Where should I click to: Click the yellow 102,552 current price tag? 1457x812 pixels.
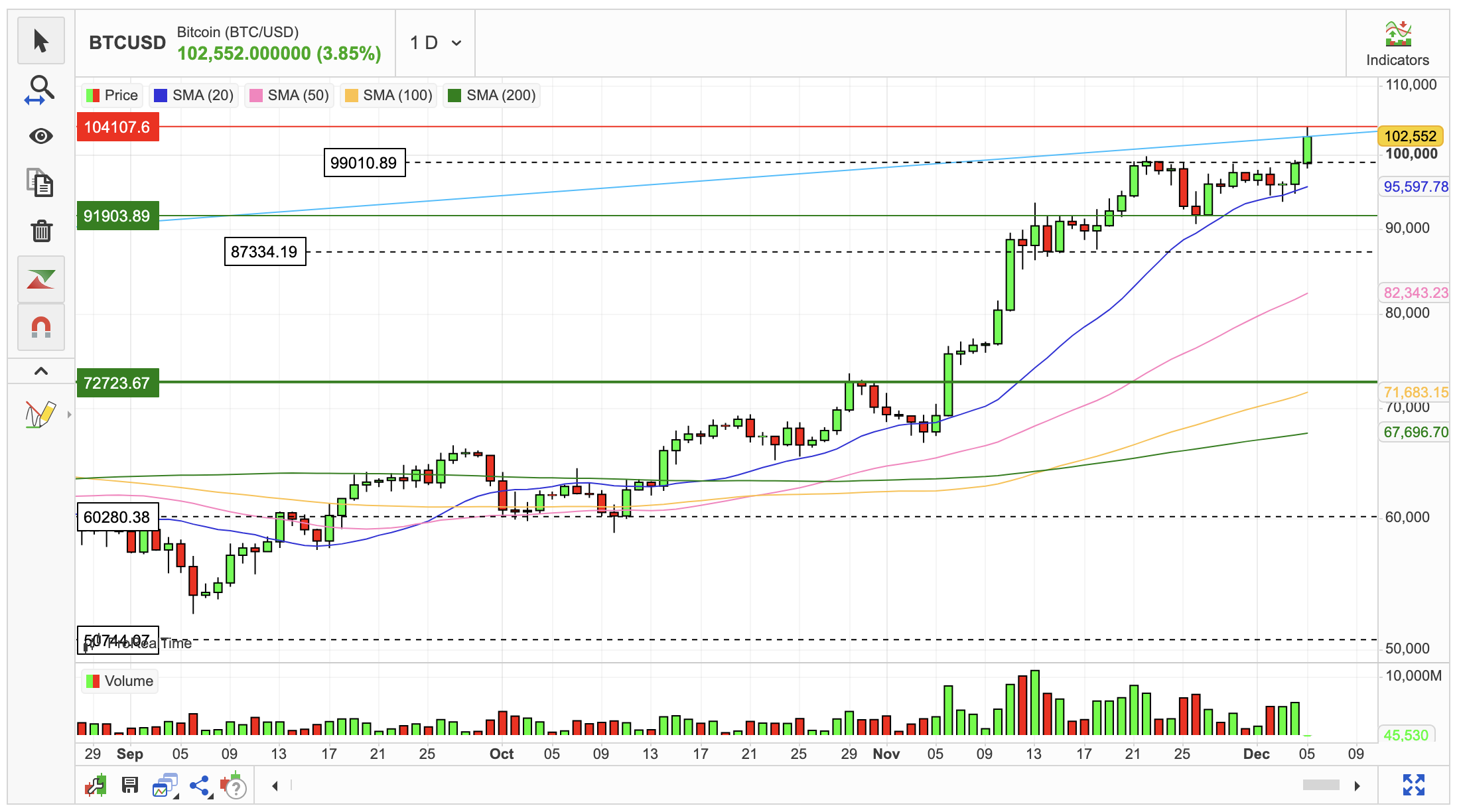(x=1411, y=136)
